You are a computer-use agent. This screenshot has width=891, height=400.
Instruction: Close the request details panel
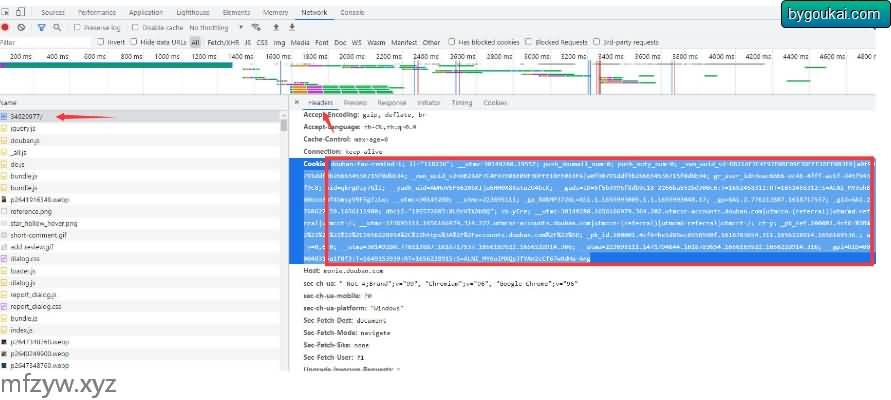tap(297, 102)
